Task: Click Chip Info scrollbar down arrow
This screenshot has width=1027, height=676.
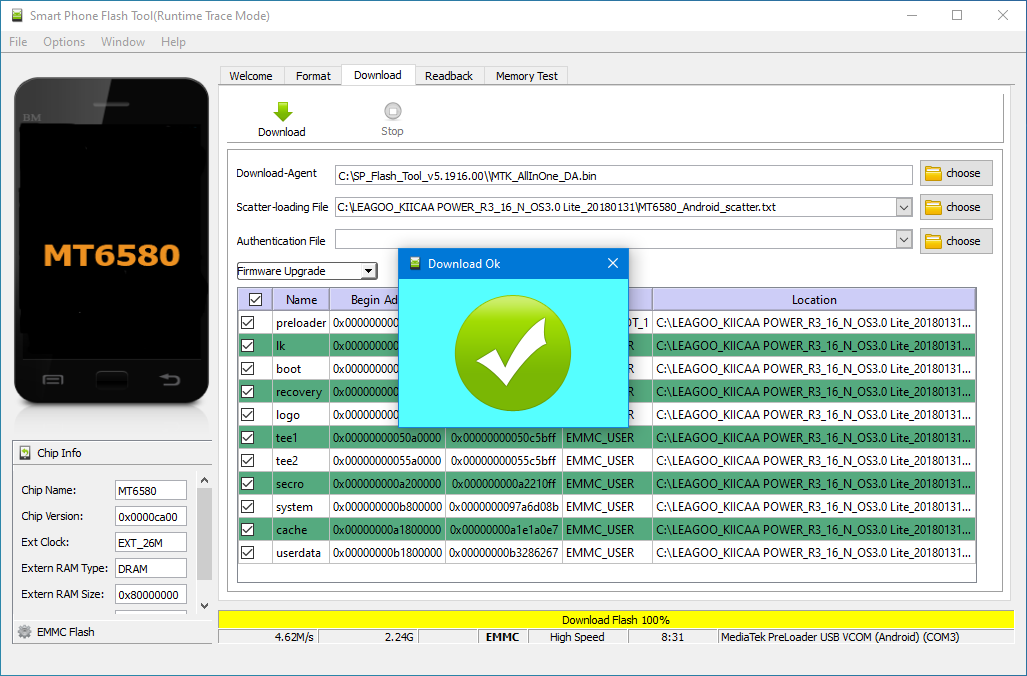Action: 204,606
